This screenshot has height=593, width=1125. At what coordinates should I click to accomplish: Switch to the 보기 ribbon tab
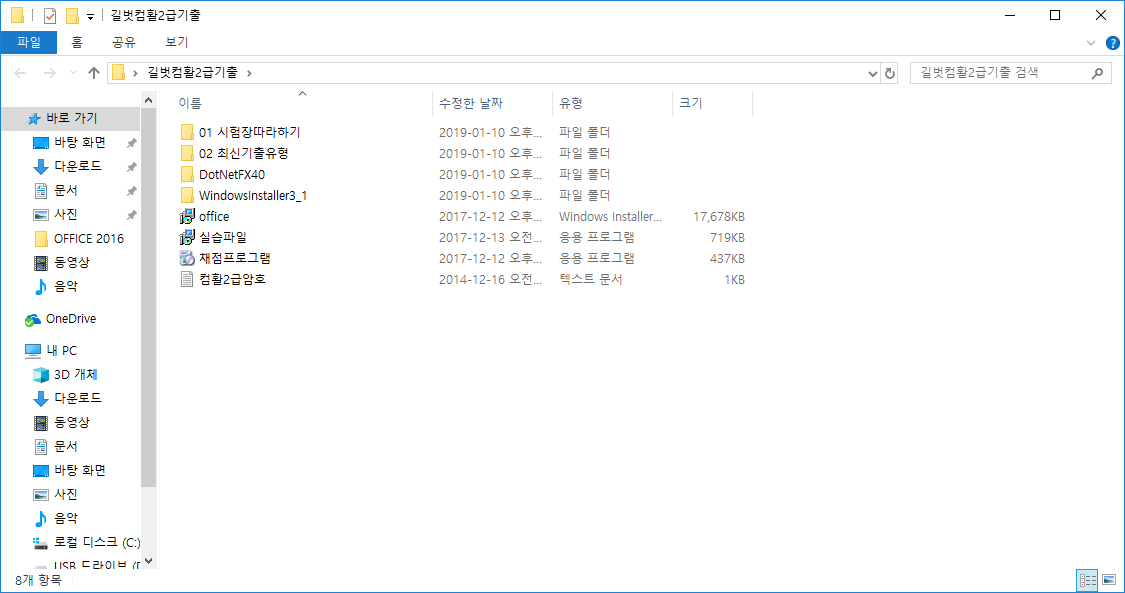point(176,42)
